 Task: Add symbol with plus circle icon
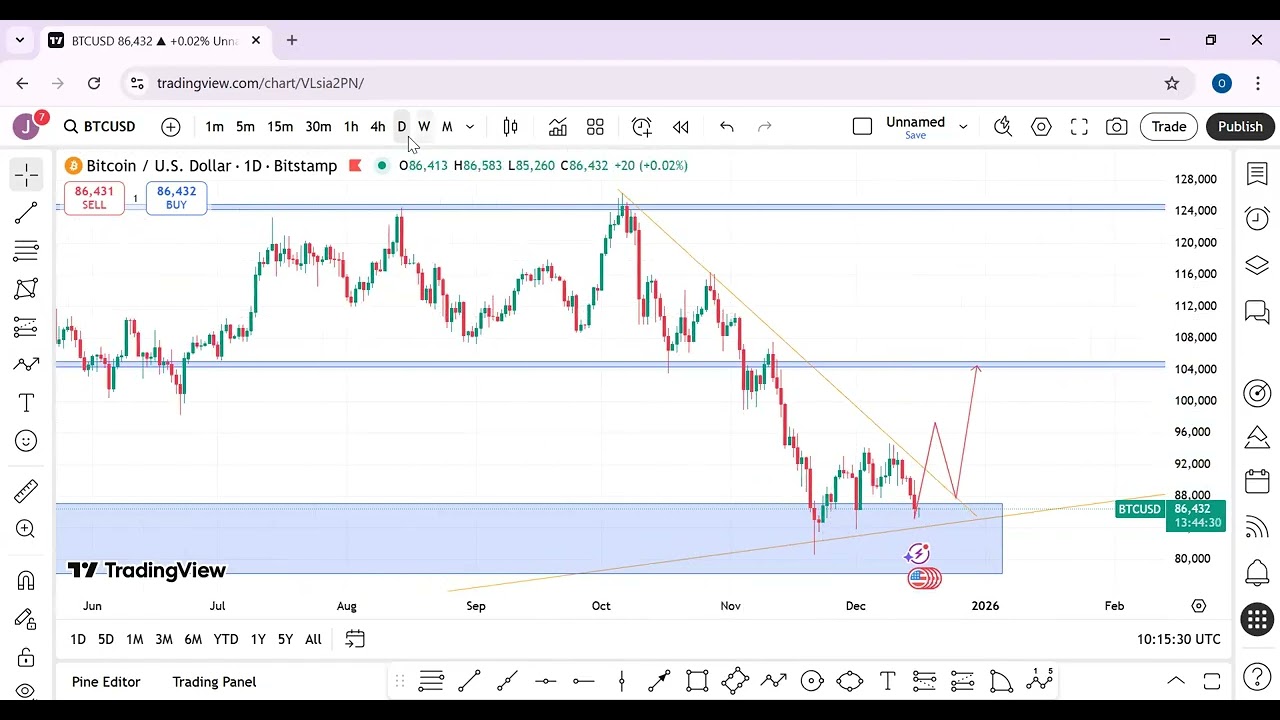point(171,127)
